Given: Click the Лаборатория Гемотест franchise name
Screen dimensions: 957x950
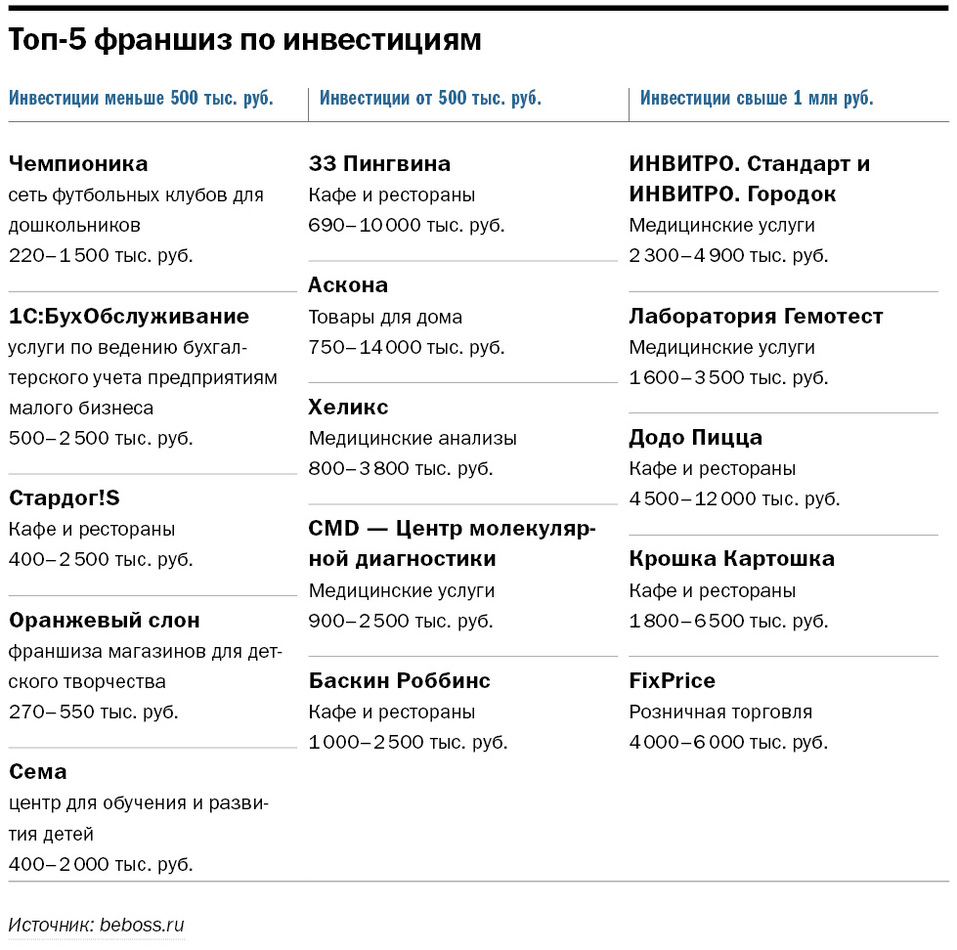Looking at the screenshot, I should [756, 316].
